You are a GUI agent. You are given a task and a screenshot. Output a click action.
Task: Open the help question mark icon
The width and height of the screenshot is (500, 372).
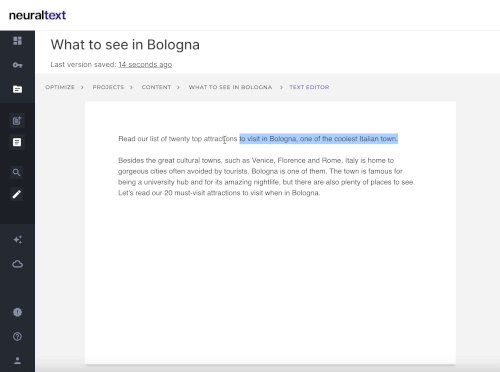click(17, 336)
